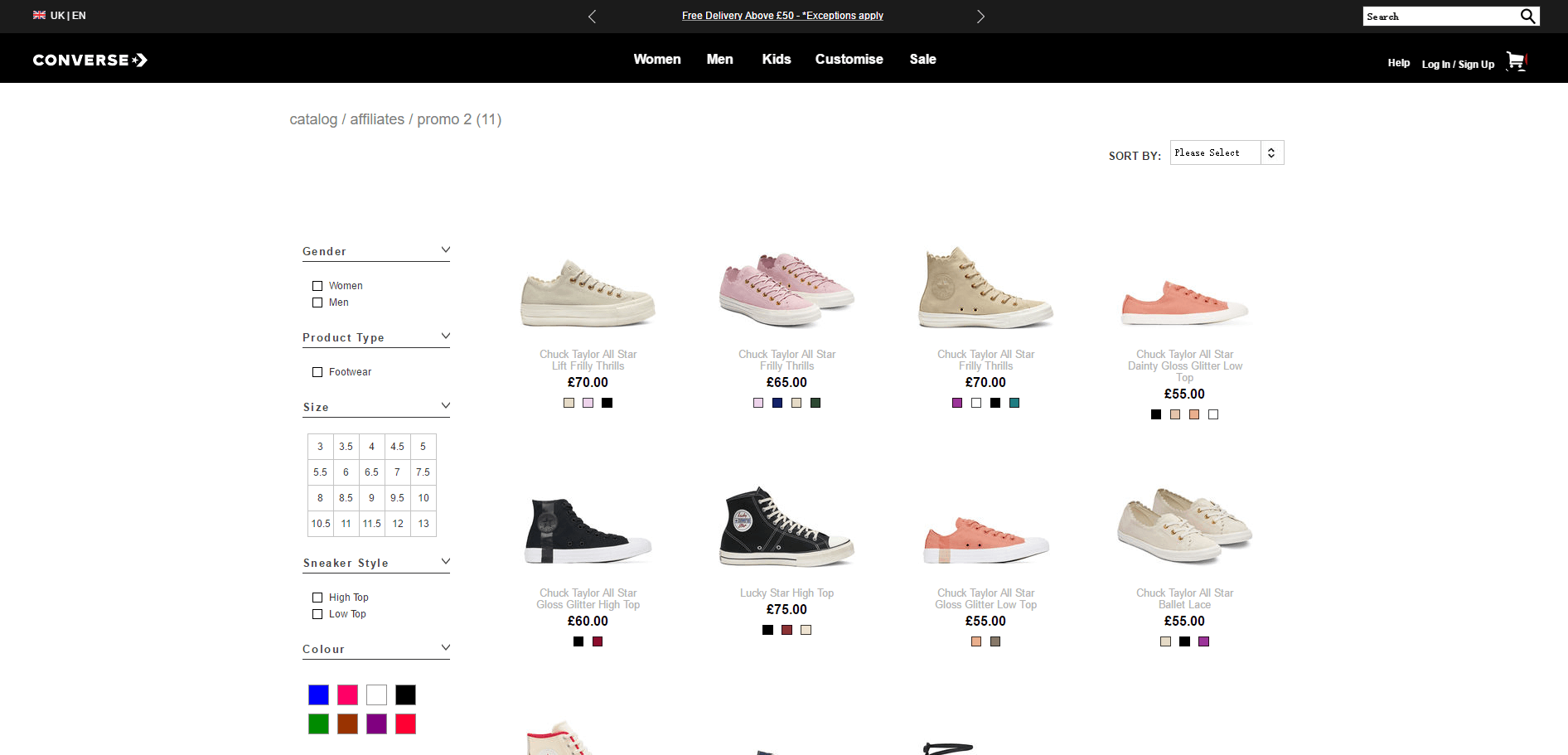This screenshot has height=755, width=1568.
Task: Open the Sort By dropdown
Action: point(1227,152)
